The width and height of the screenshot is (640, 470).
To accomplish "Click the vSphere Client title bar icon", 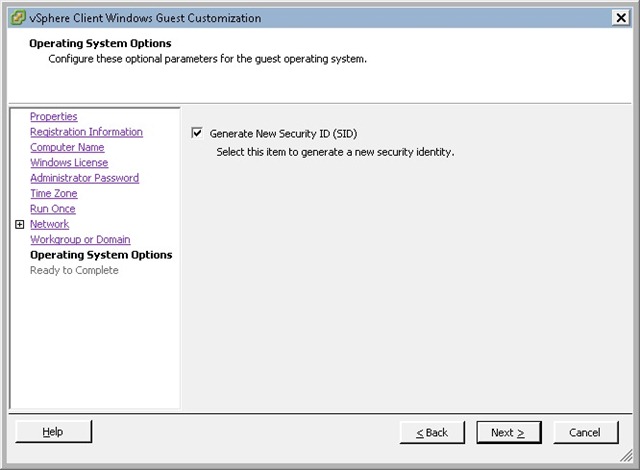I will 17,18.
